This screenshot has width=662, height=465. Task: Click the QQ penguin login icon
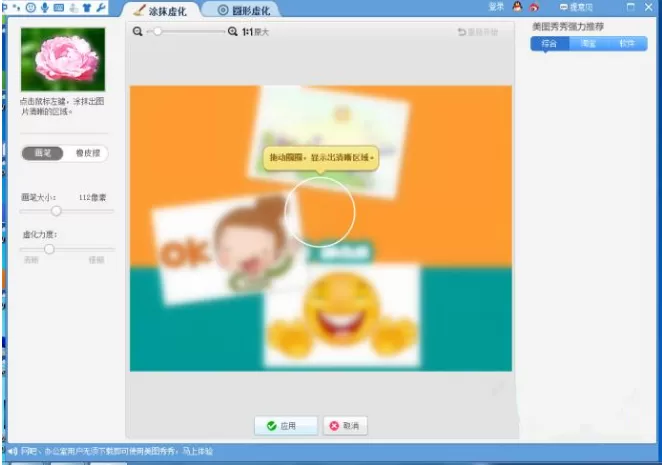517,7
